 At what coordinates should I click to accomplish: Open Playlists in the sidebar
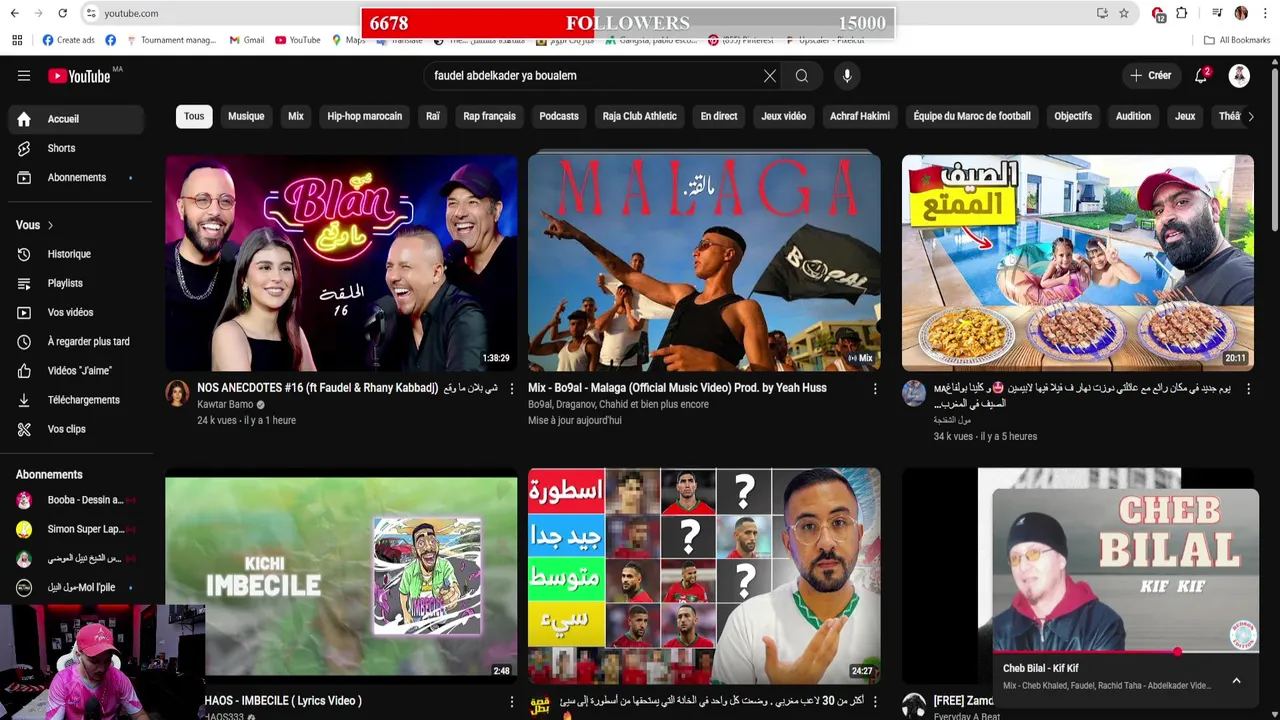coord(76,283)
